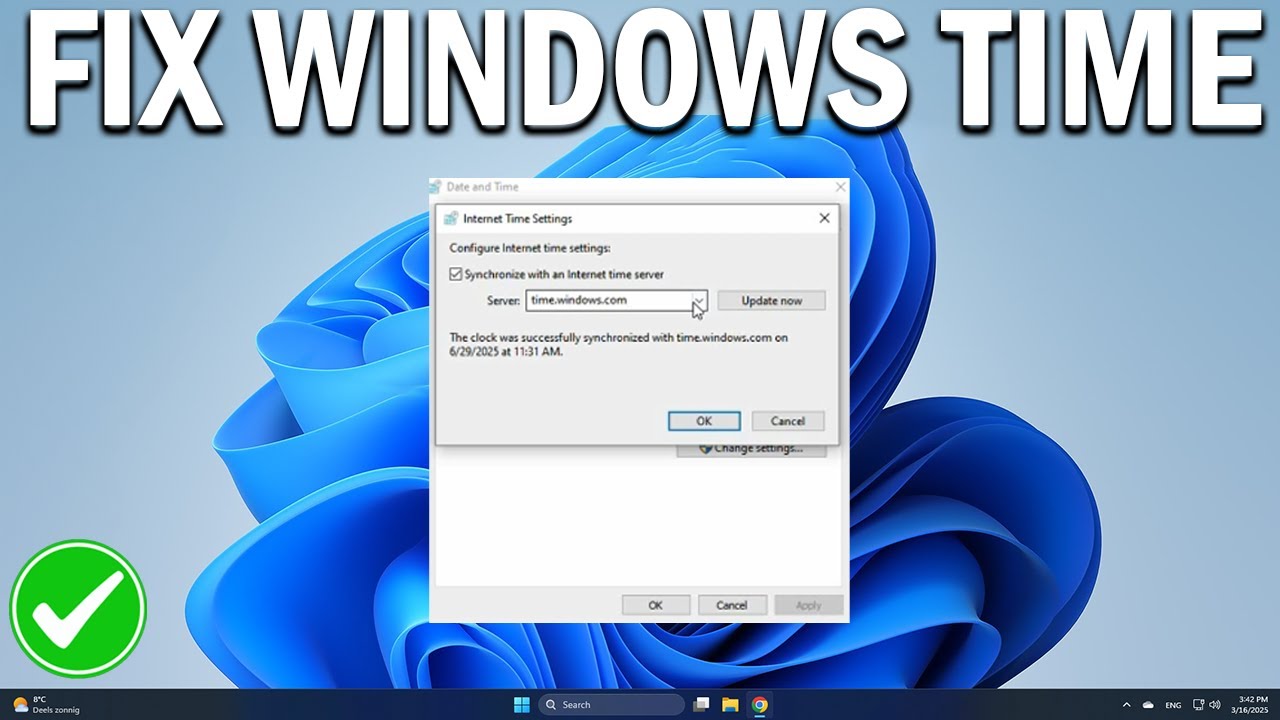Image resolution: width=1280 pixels, height=720 pixels.
Task: Show hidden system tray icons
Action: [x=1127, y=705]
